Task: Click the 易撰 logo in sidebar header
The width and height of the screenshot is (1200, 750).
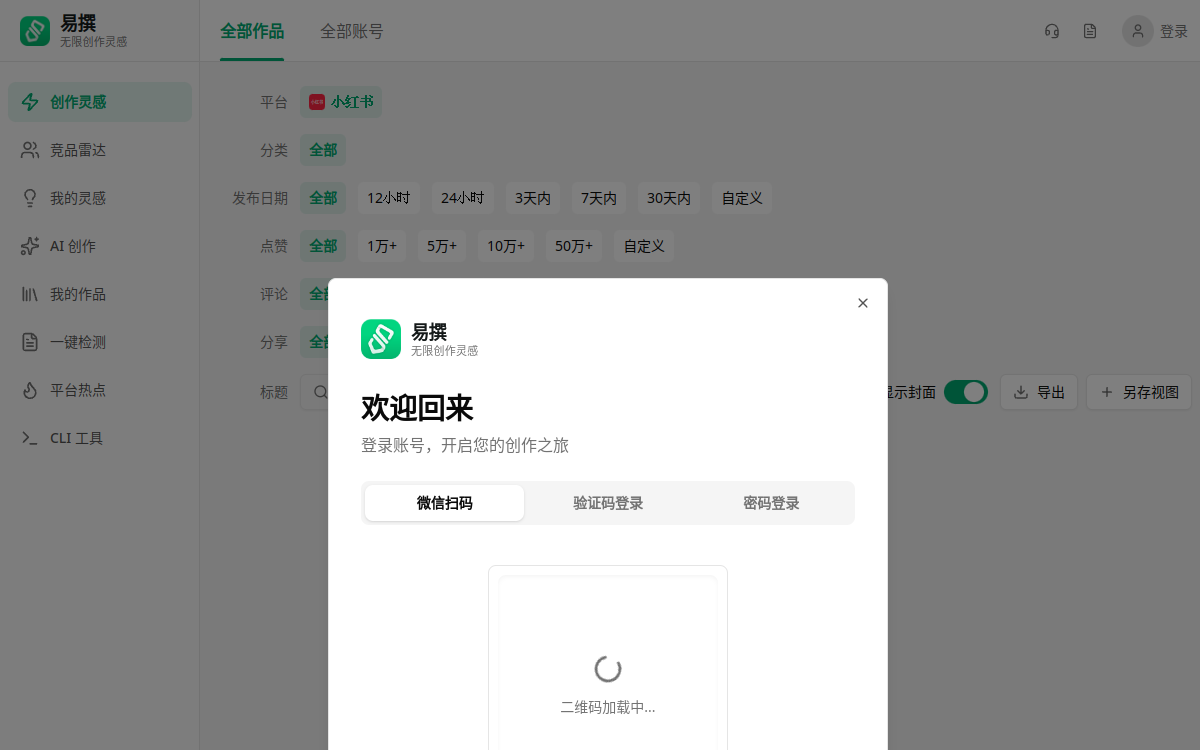Action: tap(35, 31)
